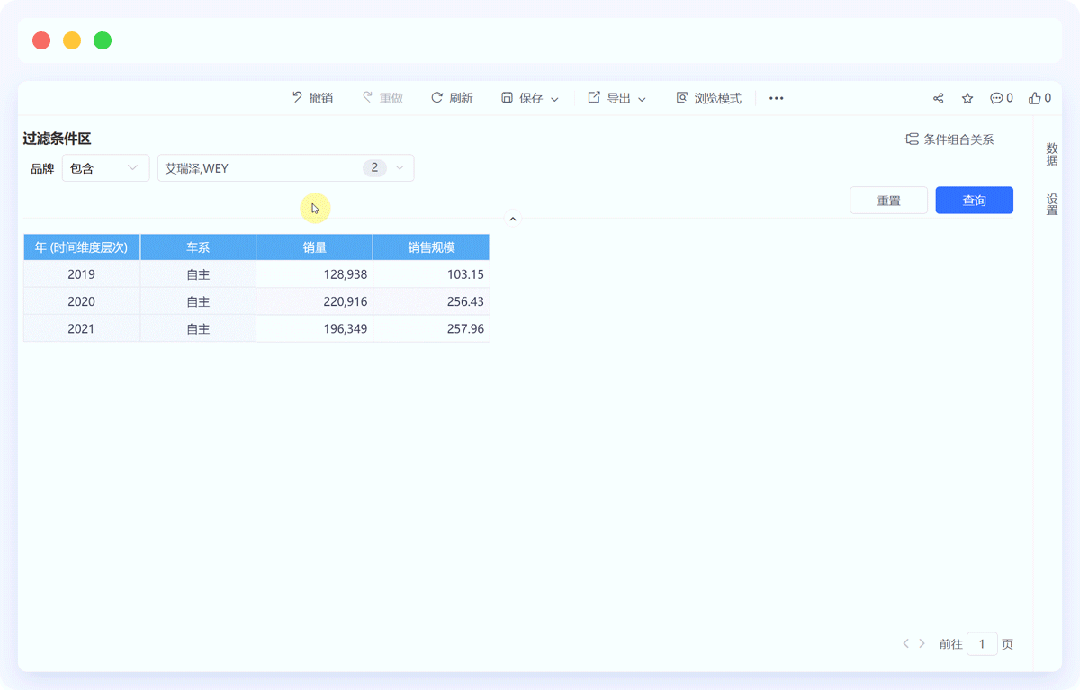Expand the 包含 operator dropdown
This screenshot has width=1080, height=690.
pyautogui.click(x=105, y=168)
